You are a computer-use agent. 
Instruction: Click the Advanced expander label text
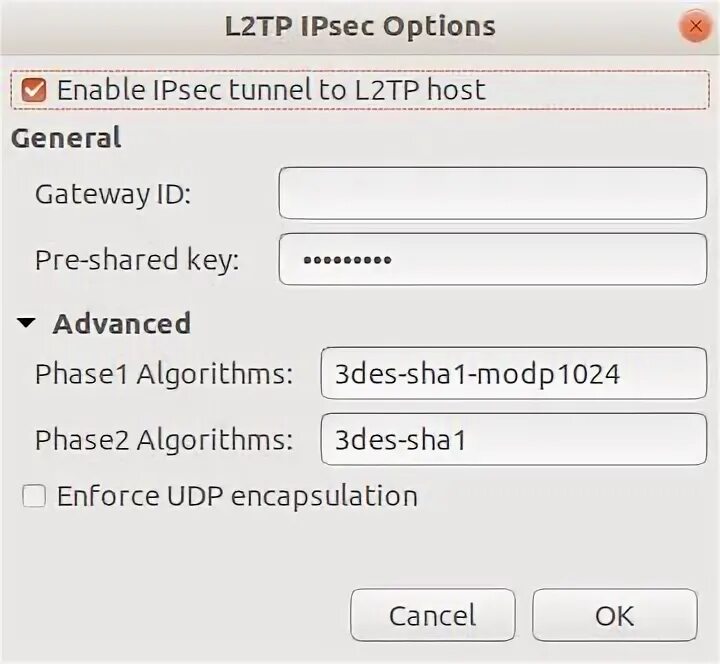coord(121,324)
